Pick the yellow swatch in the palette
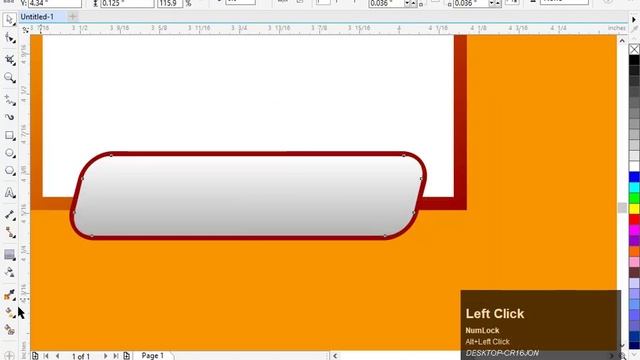The width and height of the screenshot is (640, 360). (x=634, y=209)
